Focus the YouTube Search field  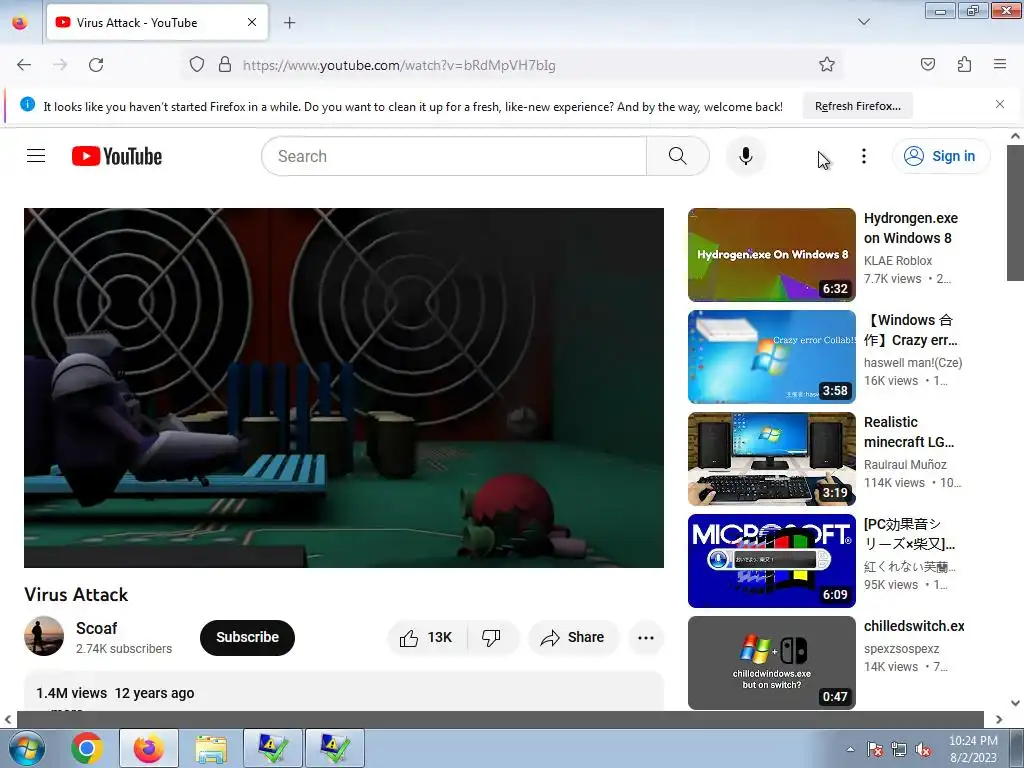point(454,156)
